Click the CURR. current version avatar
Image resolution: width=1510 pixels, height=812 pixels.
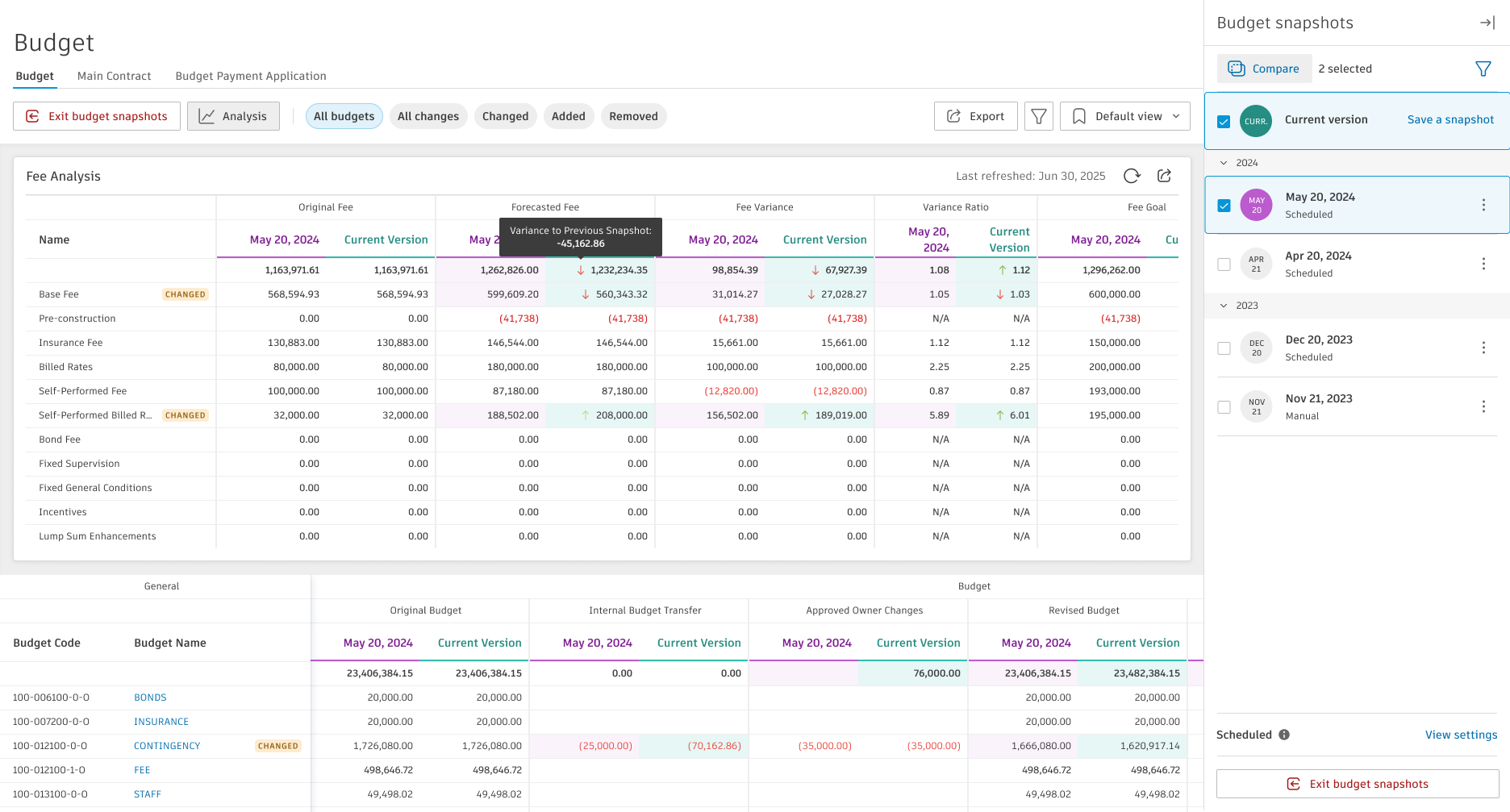pyautogui.click(x=1256, y=121)
